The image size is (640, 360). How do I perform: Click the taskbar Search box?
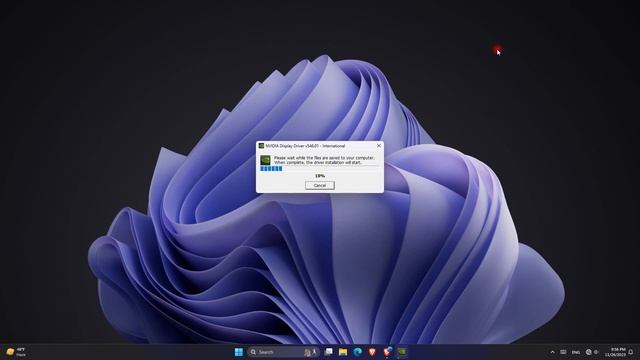click(x=283, y=352)
